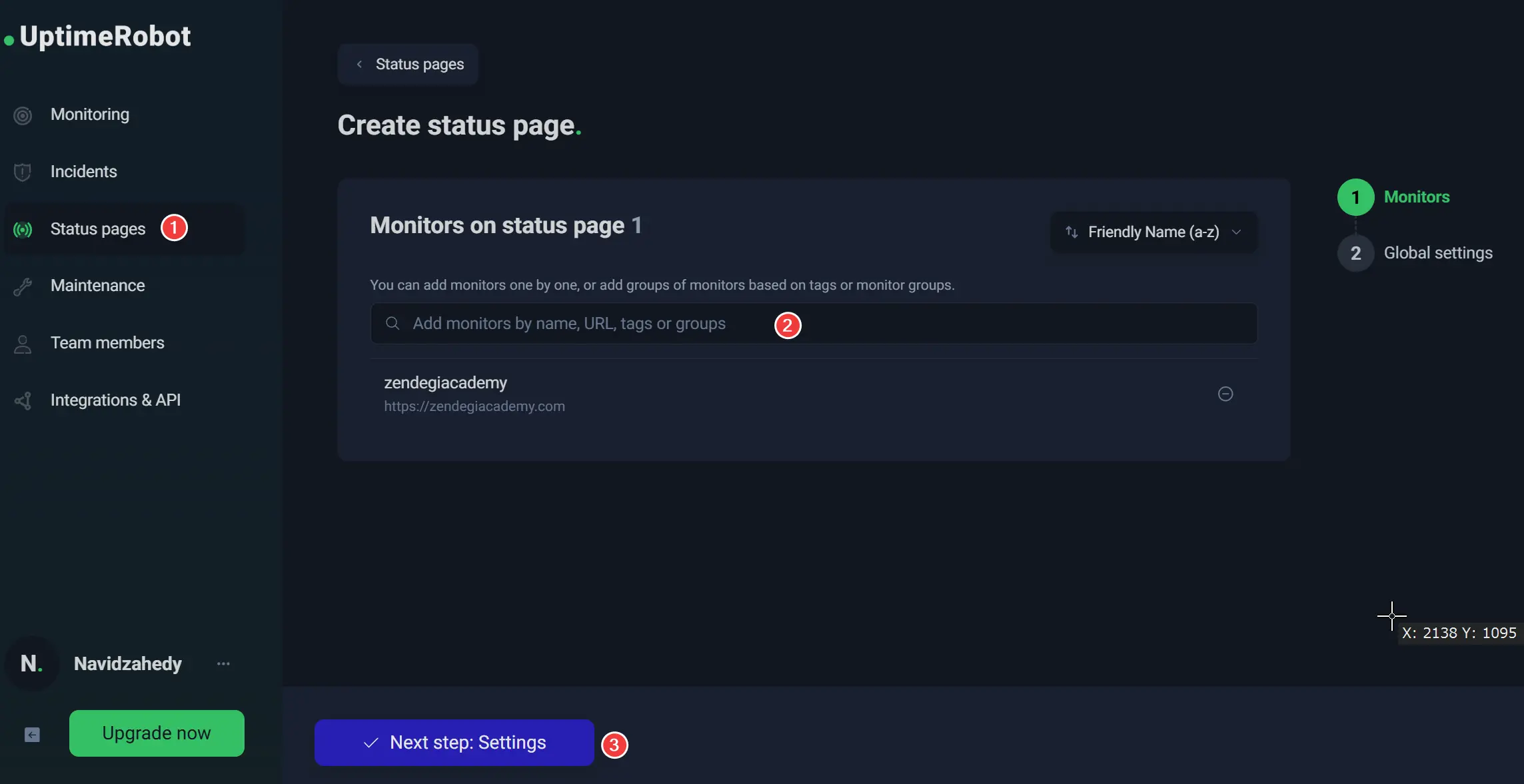The height and width of the screenshot is (784, 1524).
Task: Open UptimeRobot home via logo
Action: [x=97, y=37]
